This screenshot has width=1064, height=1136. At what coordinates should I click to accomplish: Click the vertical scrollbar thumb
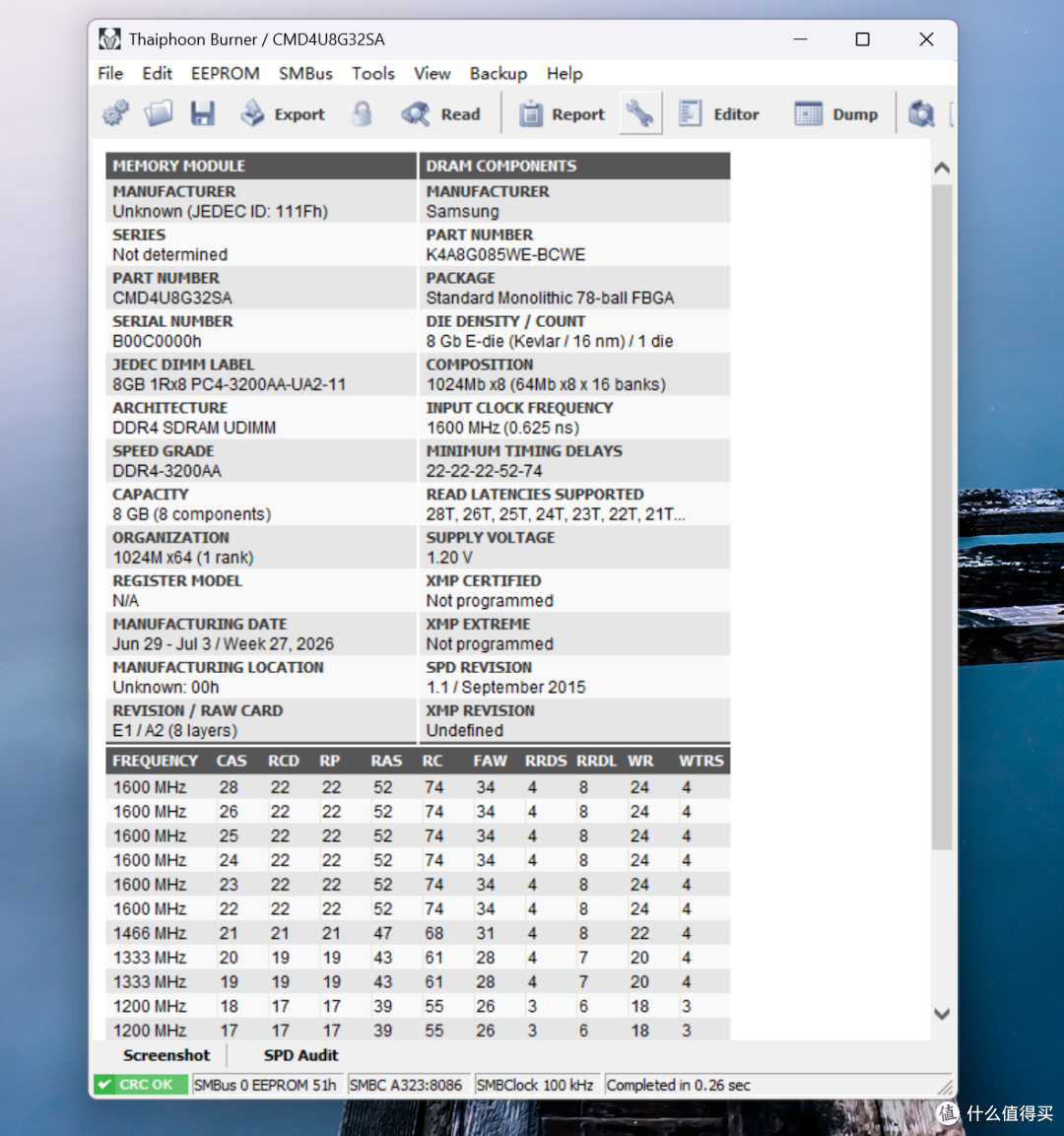coord(942,516)
